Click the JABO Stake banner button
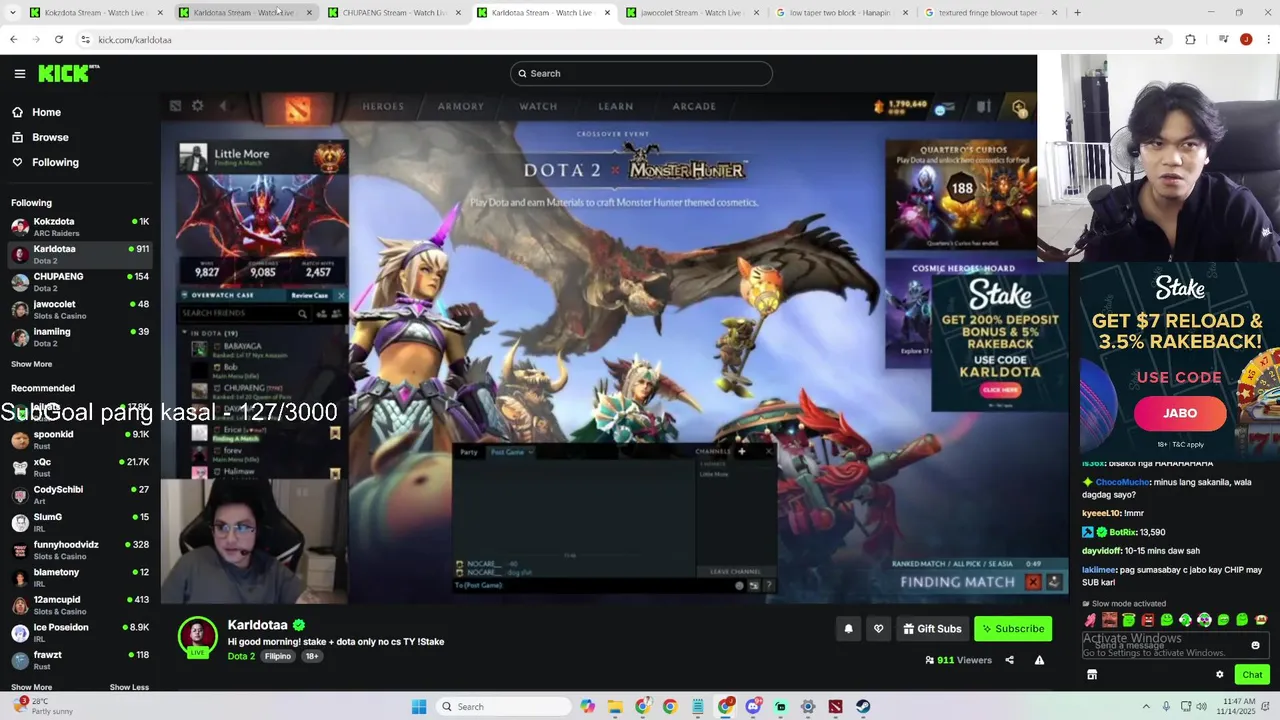This screenshot has width=1280, height=720. [1180, 413]
